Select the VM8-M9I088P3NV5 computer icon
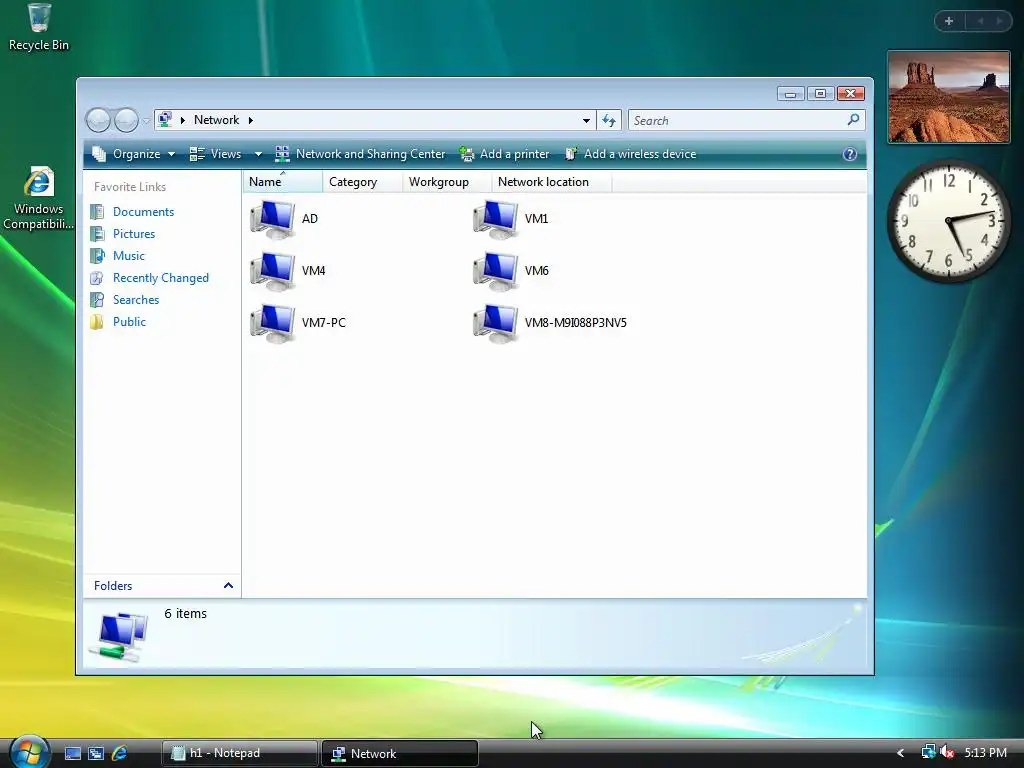1024x768 pixels. (x=496, y=323)
